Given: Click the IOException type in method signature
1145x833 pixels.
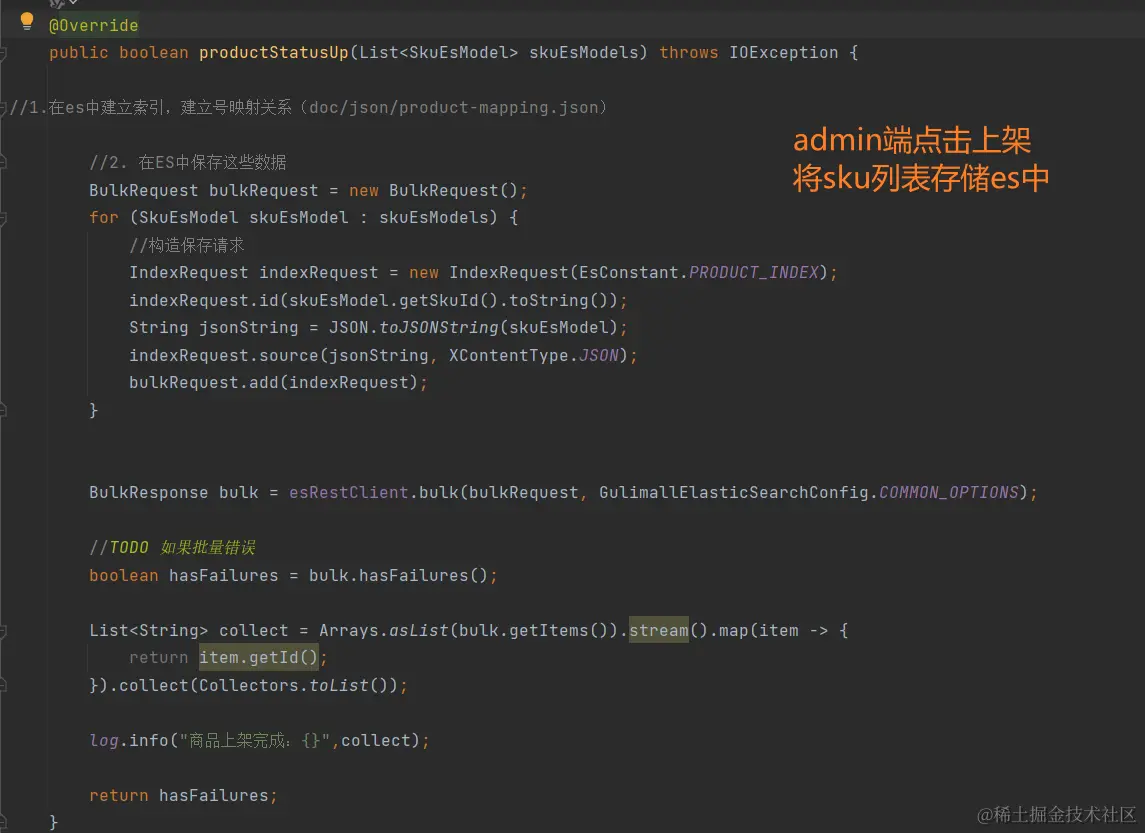Looking at the screenshot, I should click(784, 53).
